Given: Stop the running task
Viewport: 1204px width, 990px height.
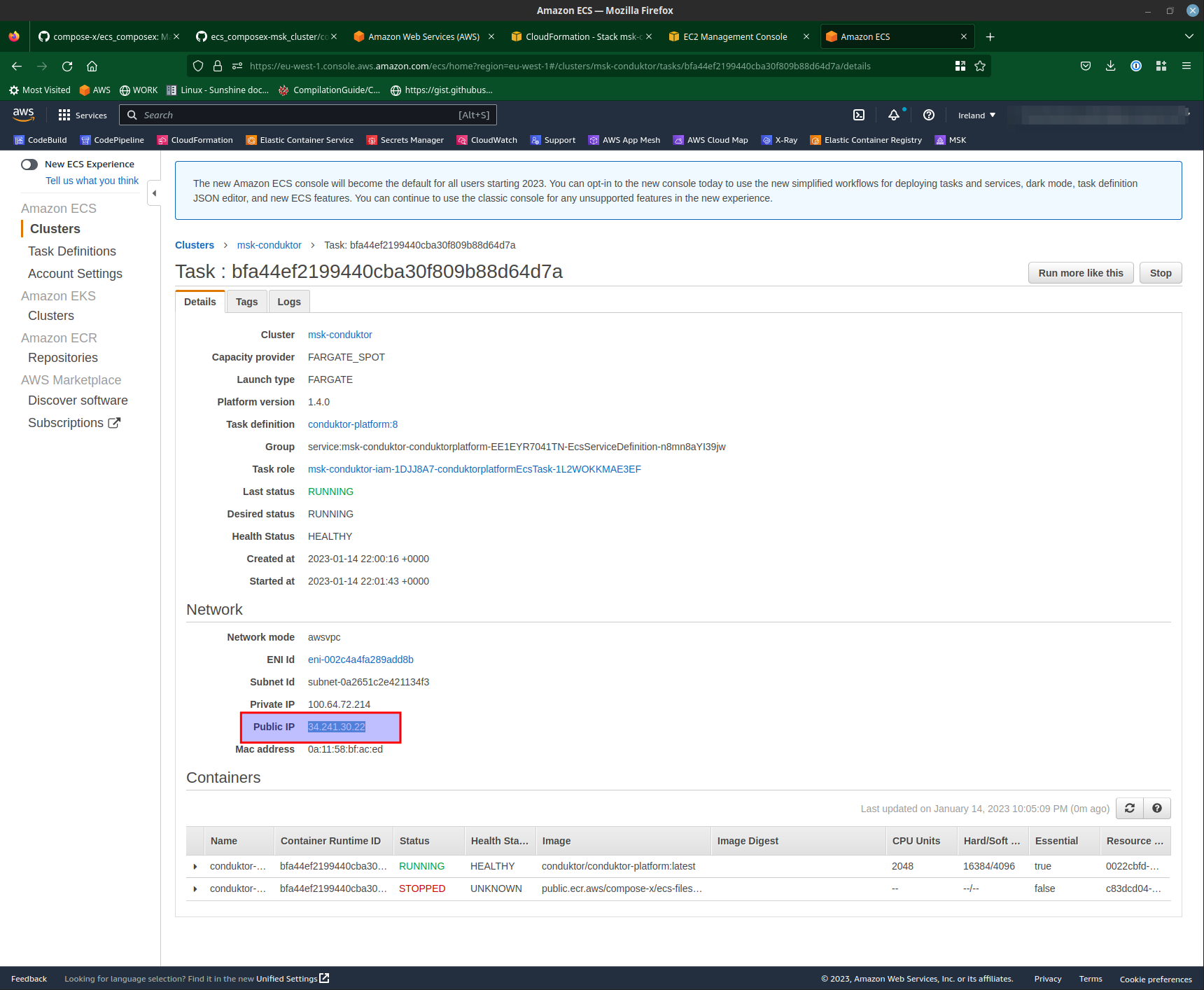Looking at the screenshot, I should coord(1161,273).
